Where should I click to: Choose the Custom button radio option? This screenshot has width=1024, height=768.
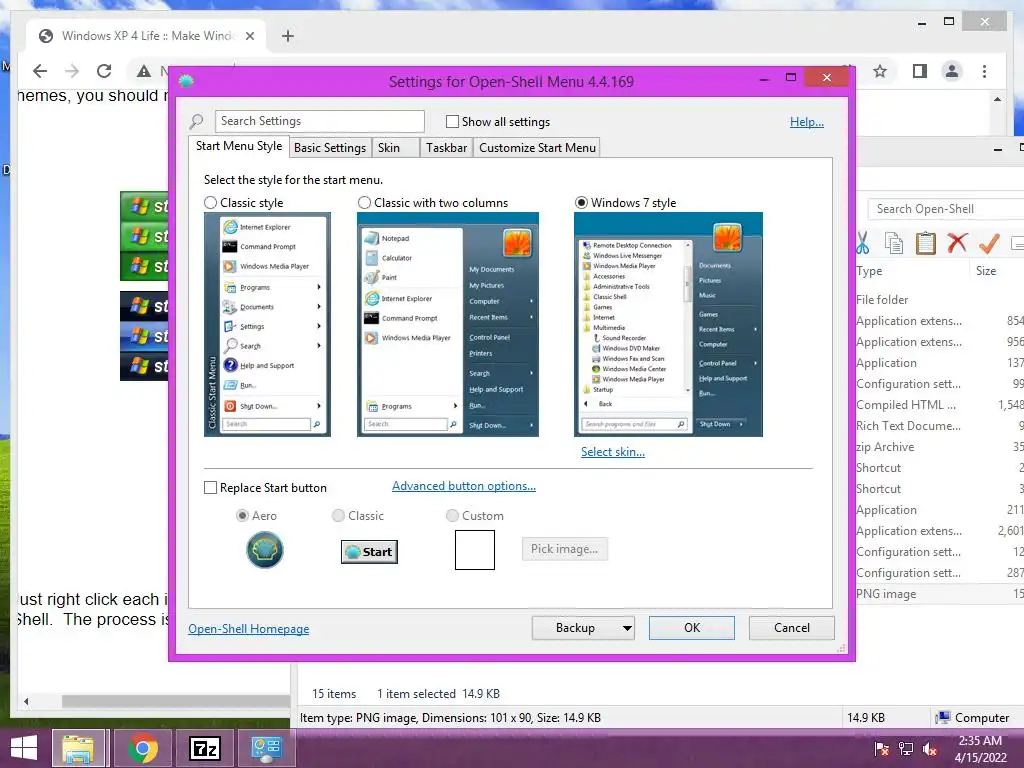point(452,516)
